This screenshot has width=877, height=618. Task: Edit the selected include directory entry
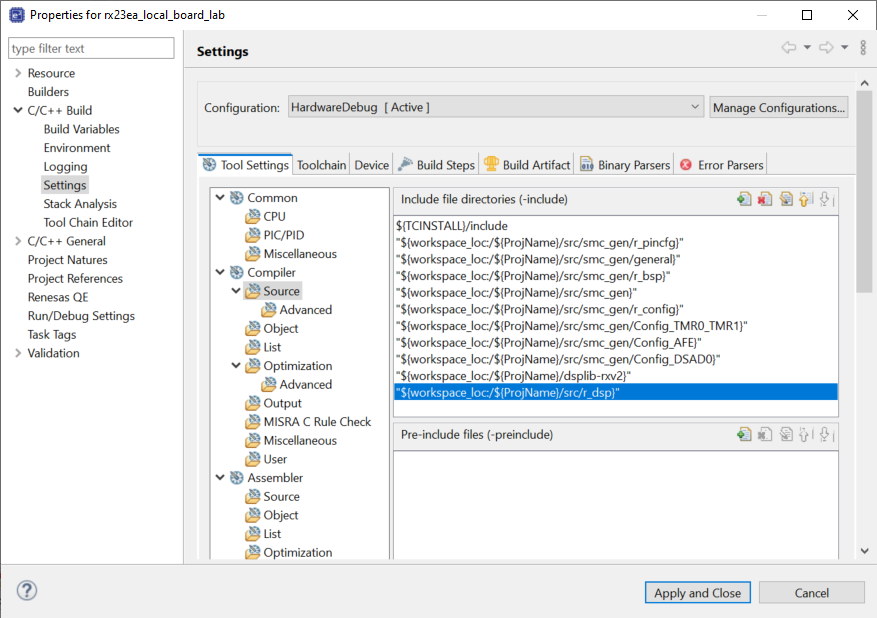[x=786, y=199]
